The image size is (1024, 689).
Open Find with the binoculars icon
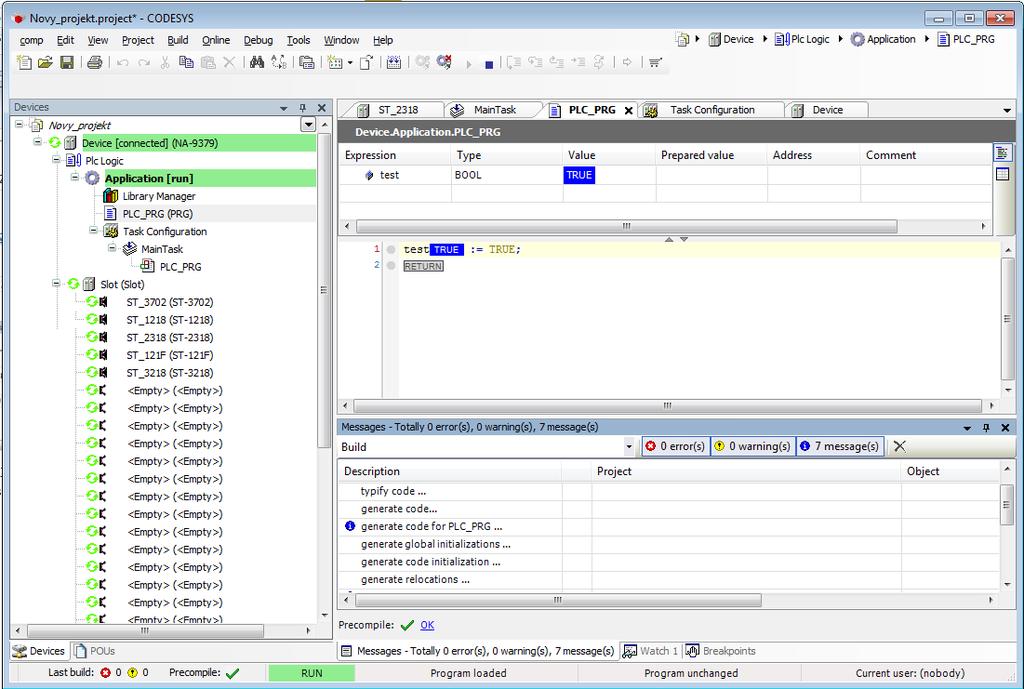257,62
